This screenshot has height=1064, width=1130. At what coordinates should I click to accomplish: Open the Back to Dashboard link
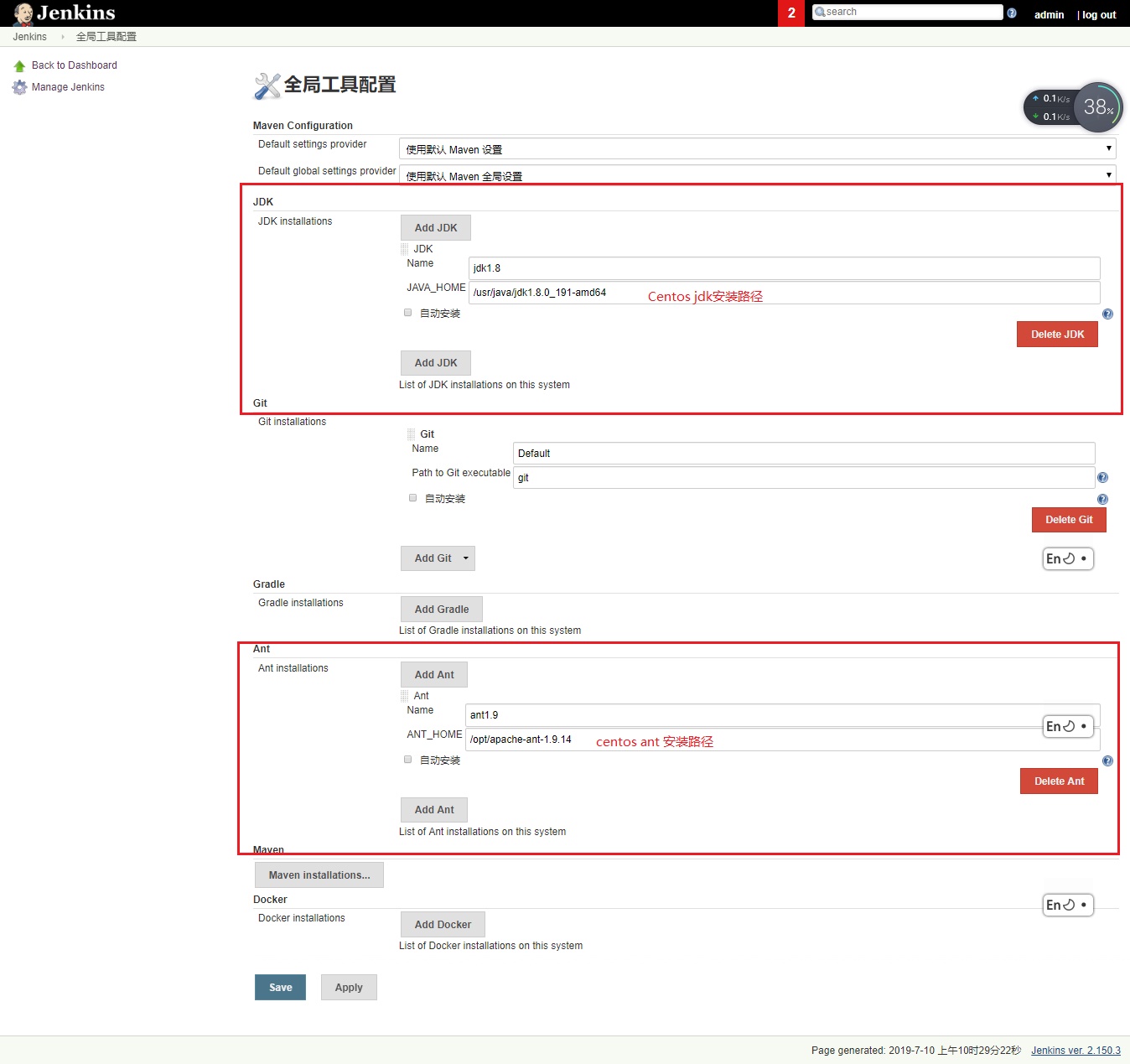(x=75, y=65)
